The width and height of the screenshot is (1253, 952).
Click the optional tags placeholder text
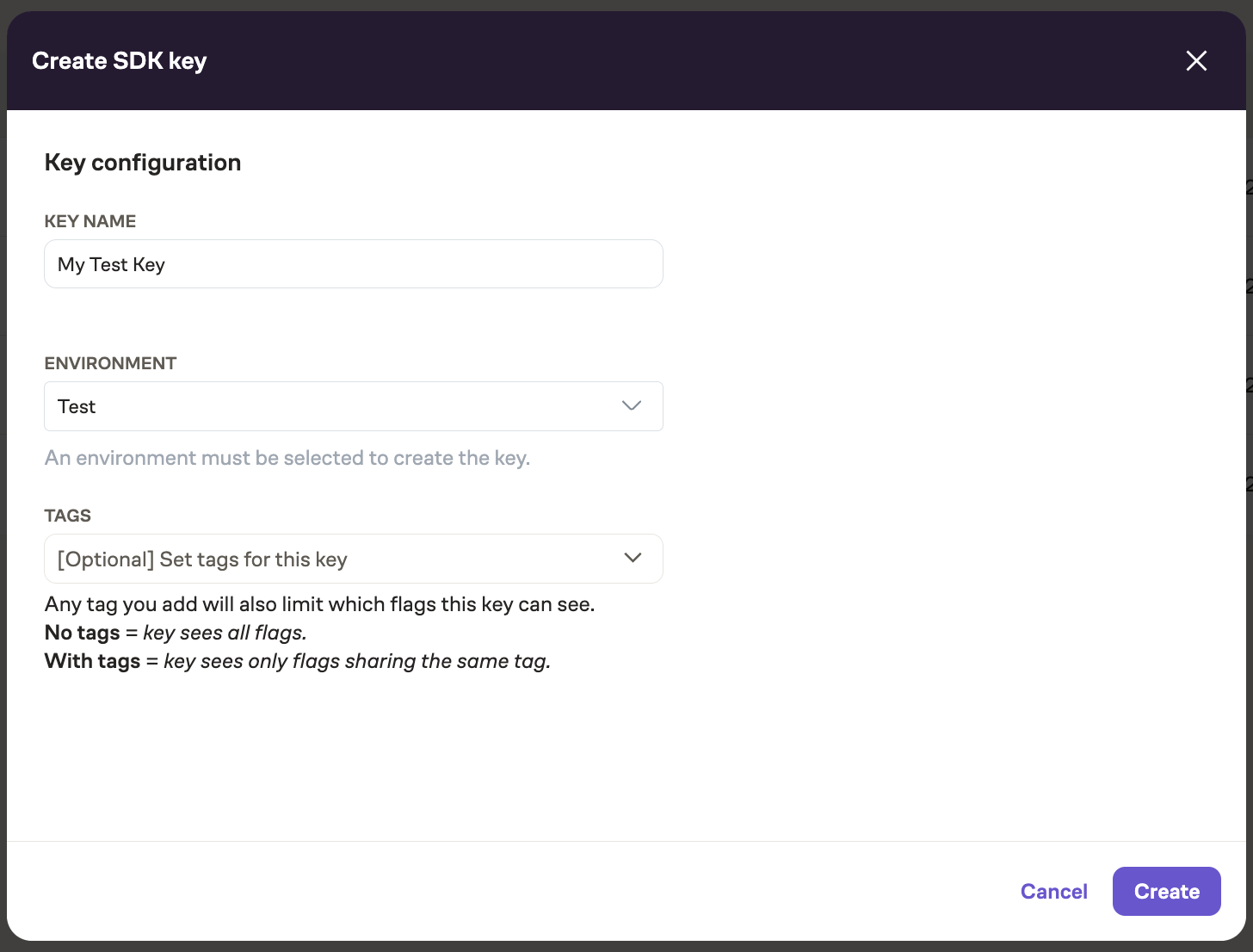point(201,559)
